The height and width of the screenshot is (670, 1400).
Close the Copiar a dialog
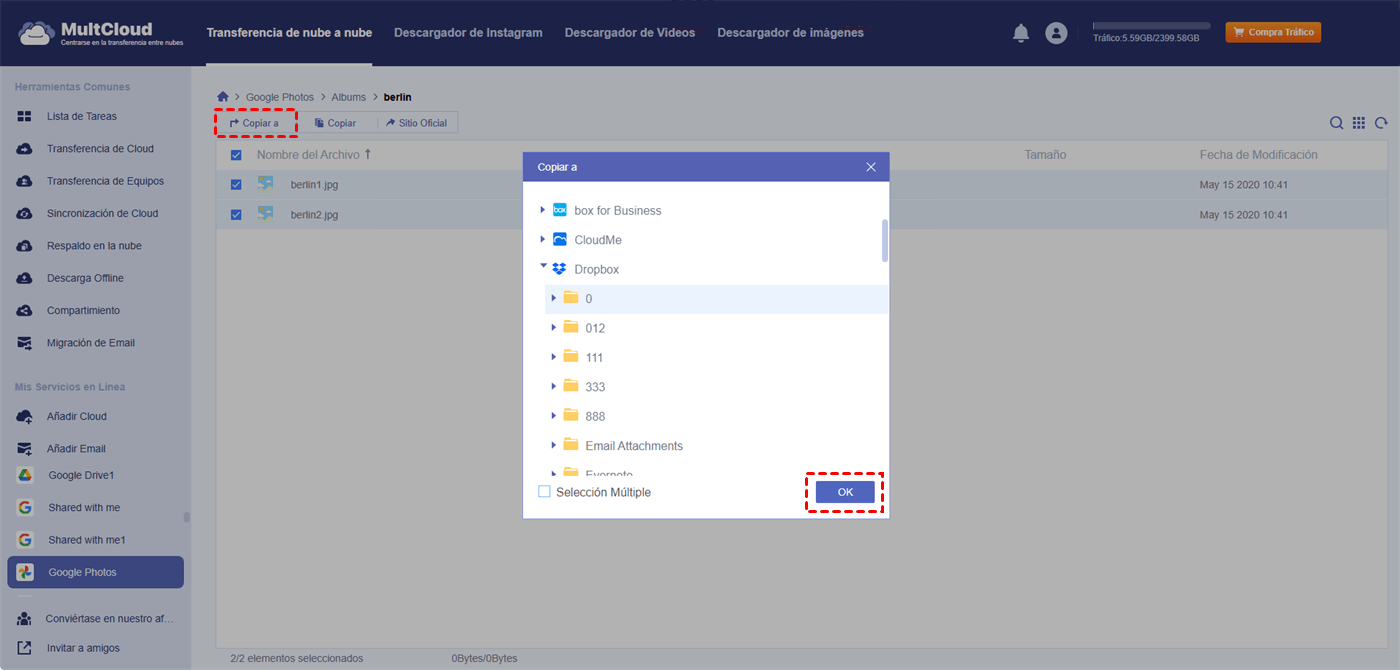click(x=871, y=167)
